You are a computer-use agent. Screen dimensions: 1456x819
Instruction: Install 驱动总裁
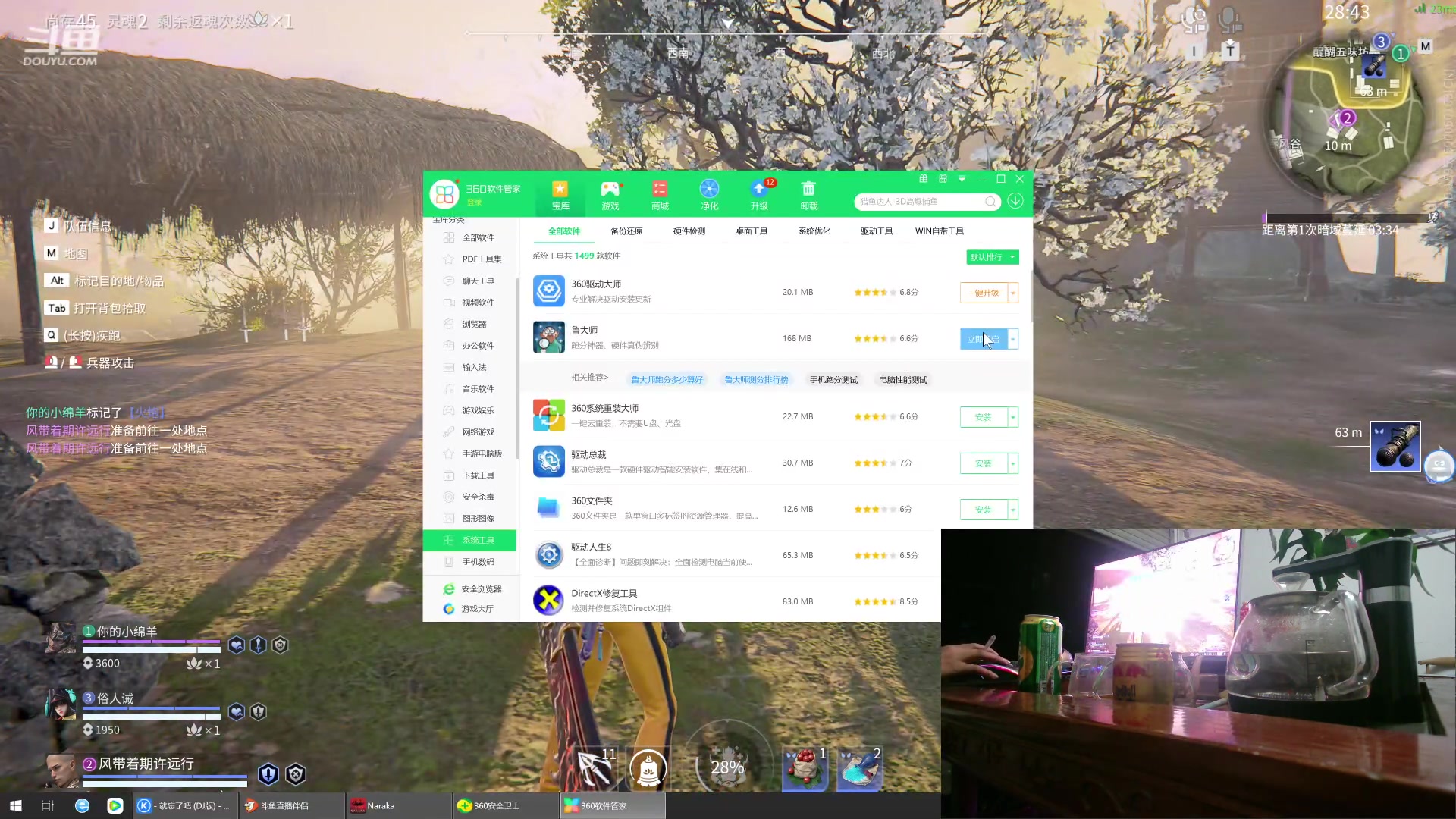(x=984, y=463)
